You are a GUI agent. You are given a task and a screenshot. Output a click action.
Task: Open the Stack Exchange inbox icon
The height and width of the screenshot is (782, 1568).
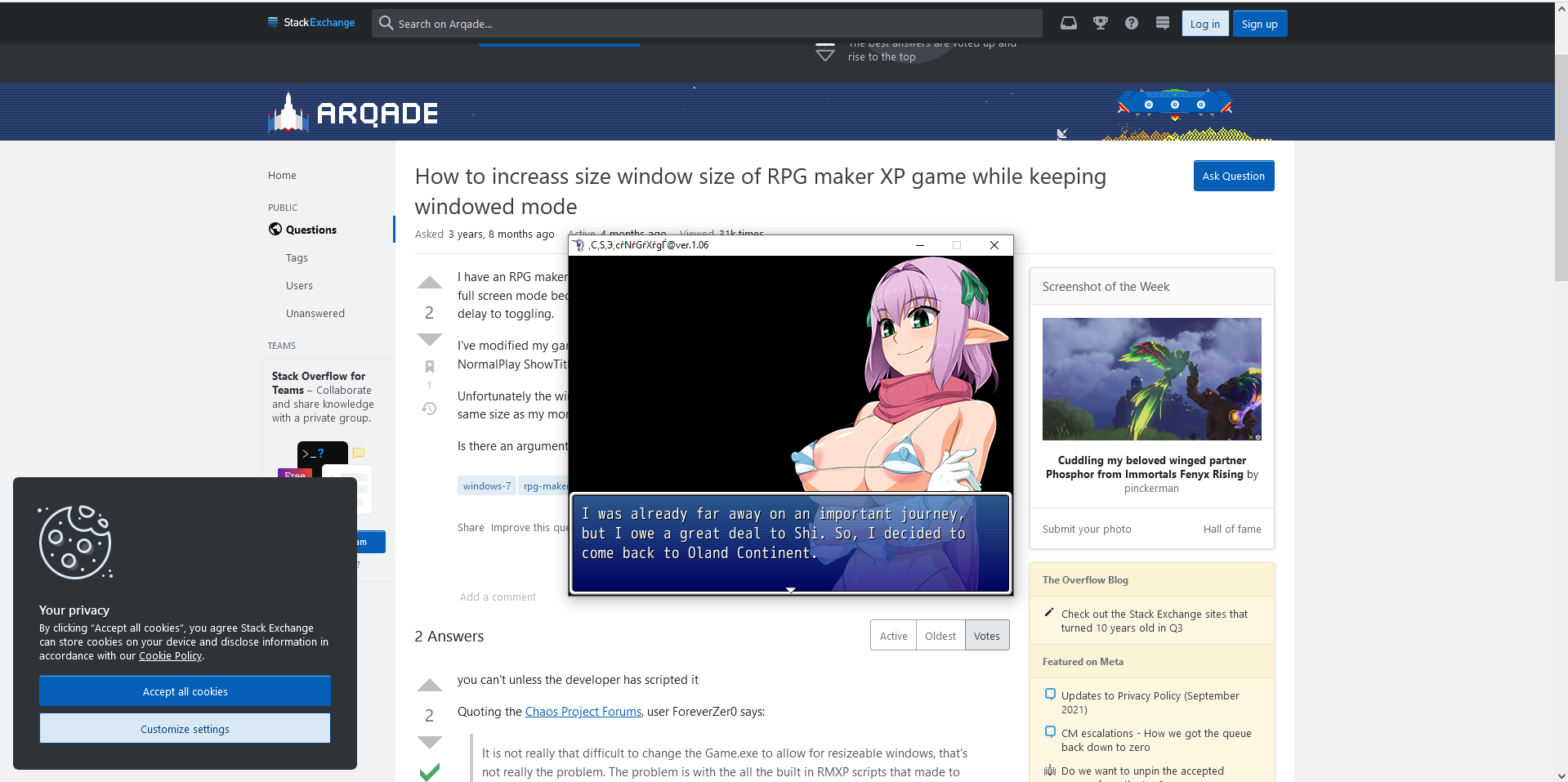1068,23
